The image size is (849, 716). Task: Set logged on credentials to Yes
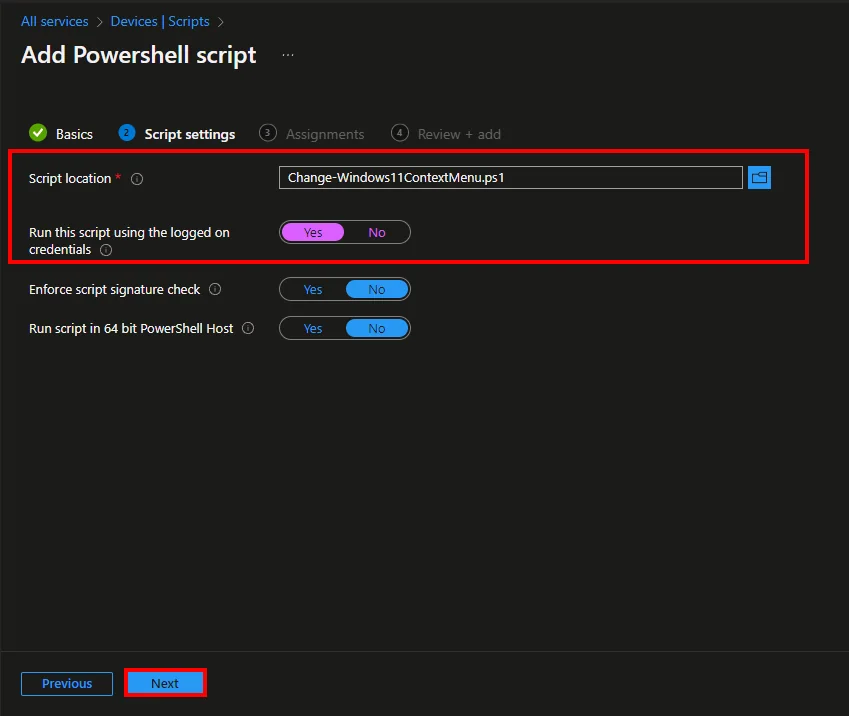tap(313, 232)
